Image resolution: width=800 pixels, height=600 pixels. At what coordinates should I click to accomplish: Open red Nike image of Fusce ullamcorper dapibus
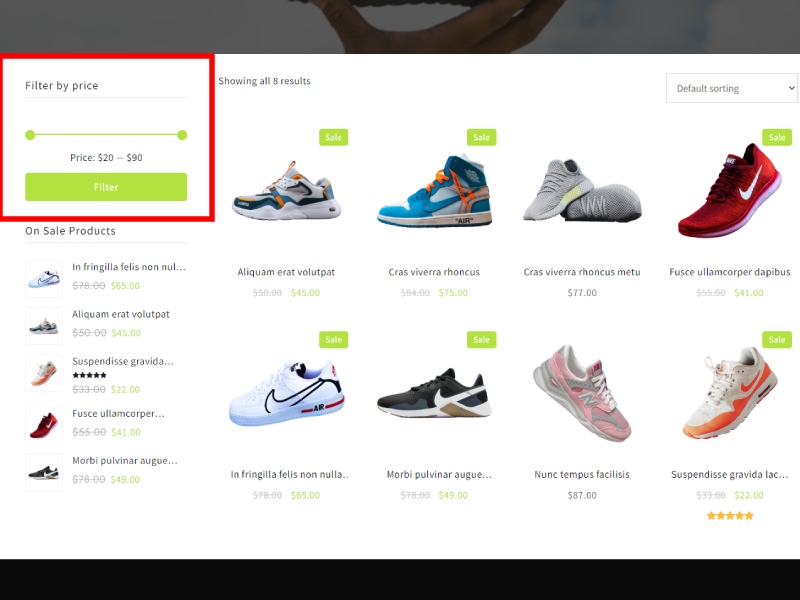[730, 191]
